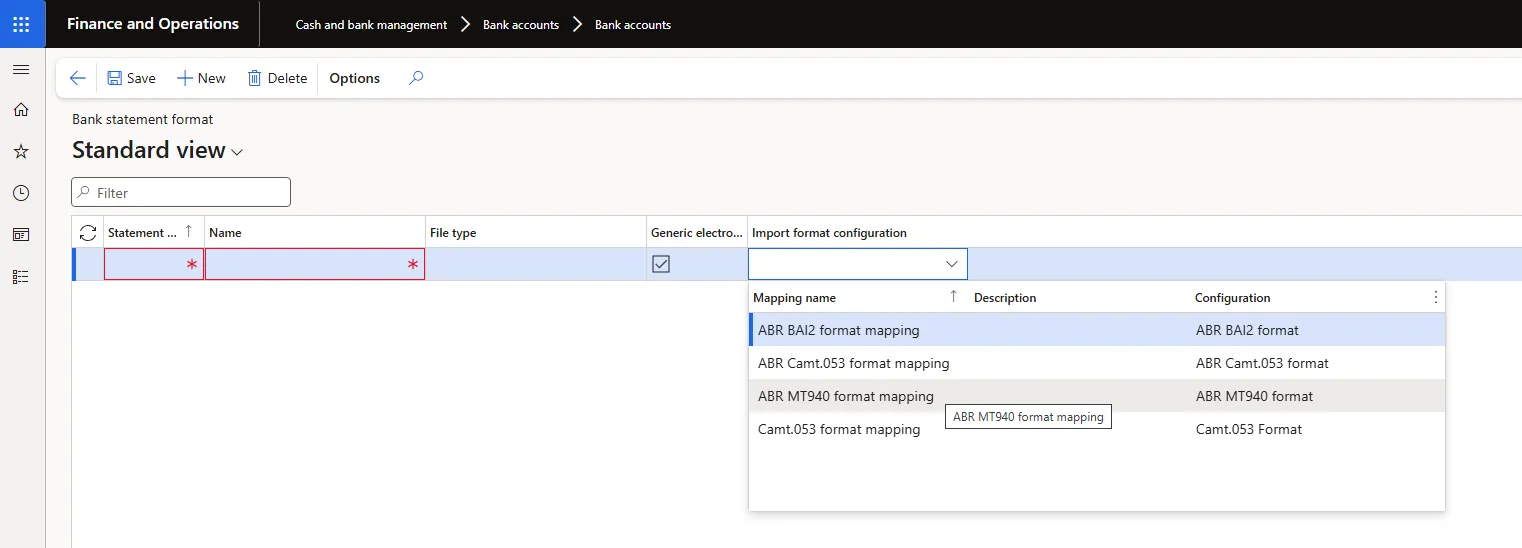
Task: Expand the navigation pane hamburger menu
Action: click(x=21, y=70)
